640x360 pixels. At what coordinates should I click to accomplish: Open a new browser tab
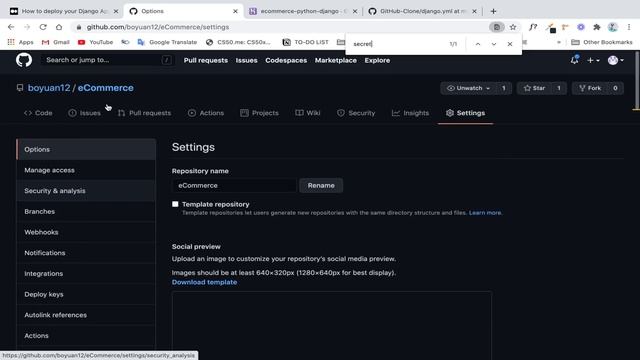coord(493,11)
